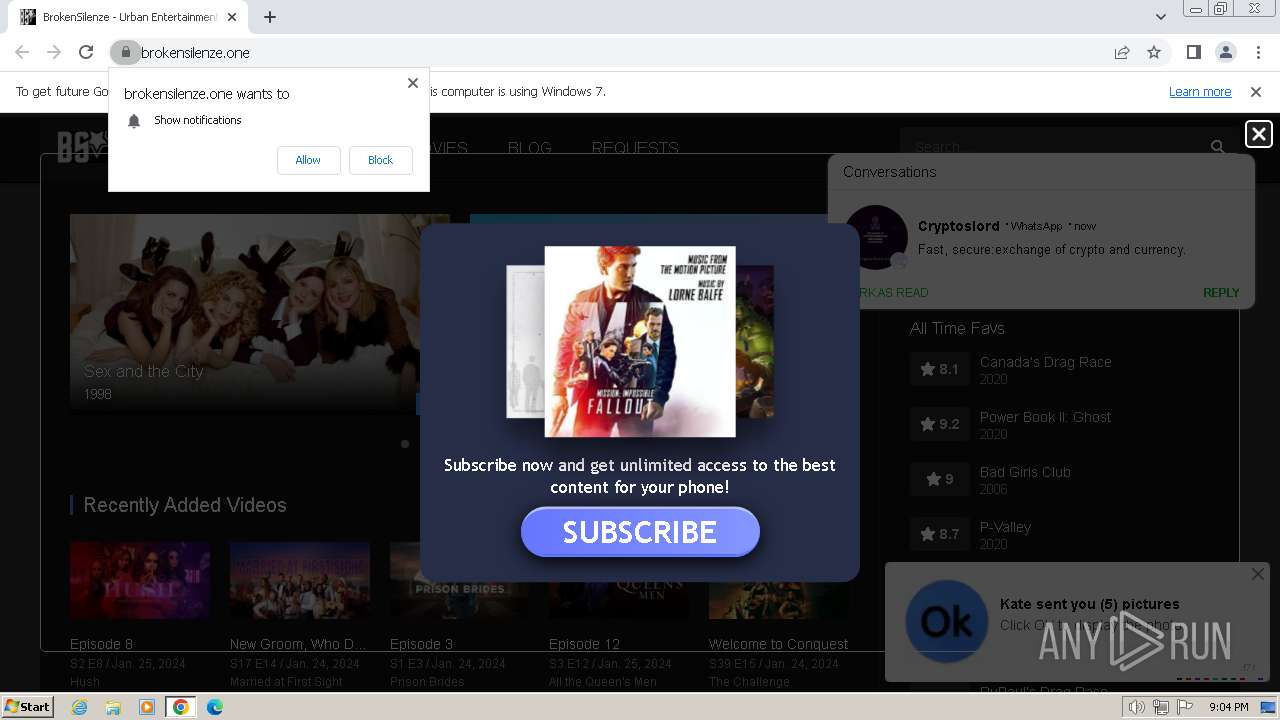Click the big SUBSCRIBE button
Viewport: 1280px width, 720px height.
[640, 532]
